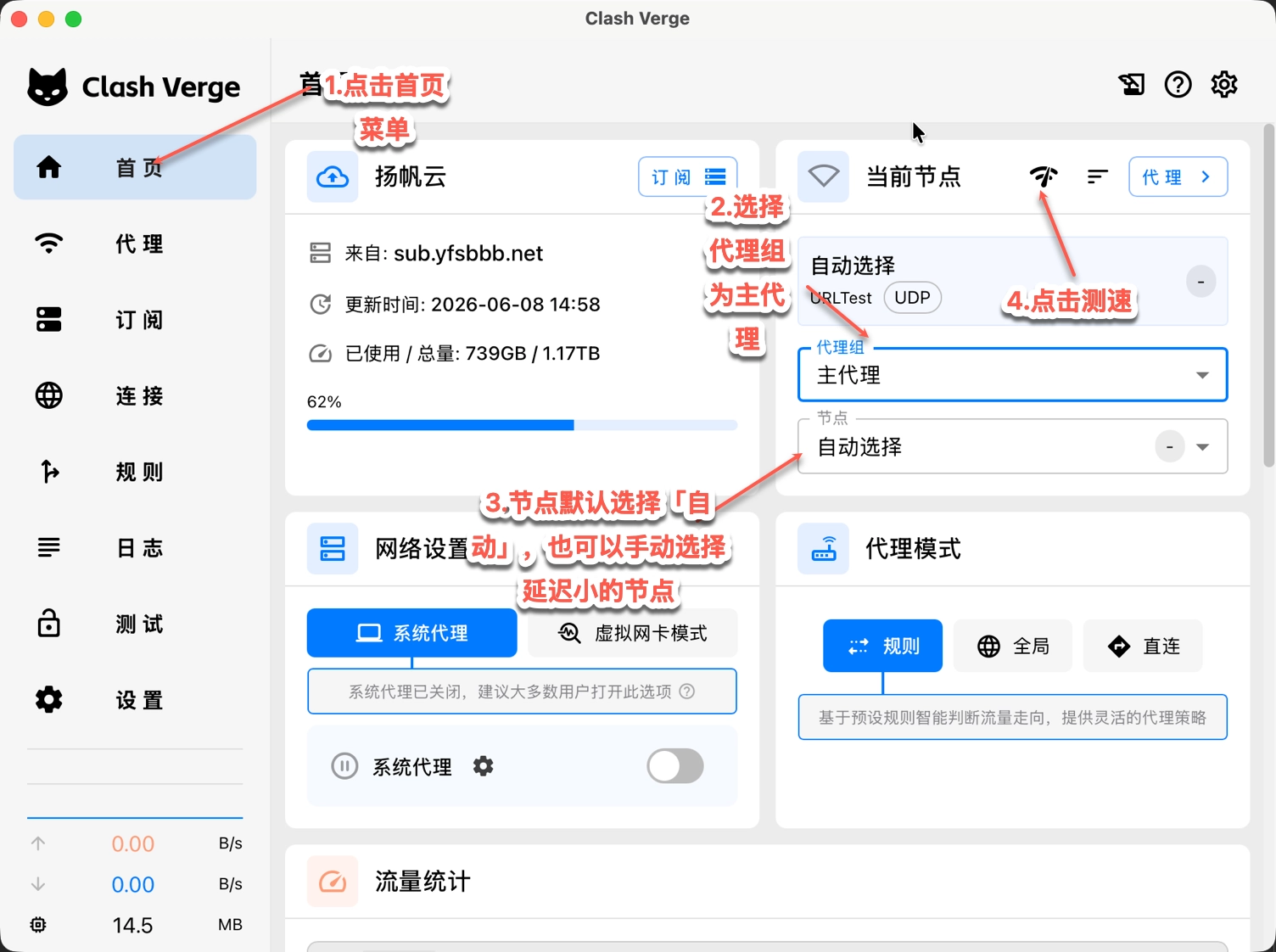
Task: Open the 节点 自动选择 dropdown
Action: tap(1012, 446)
